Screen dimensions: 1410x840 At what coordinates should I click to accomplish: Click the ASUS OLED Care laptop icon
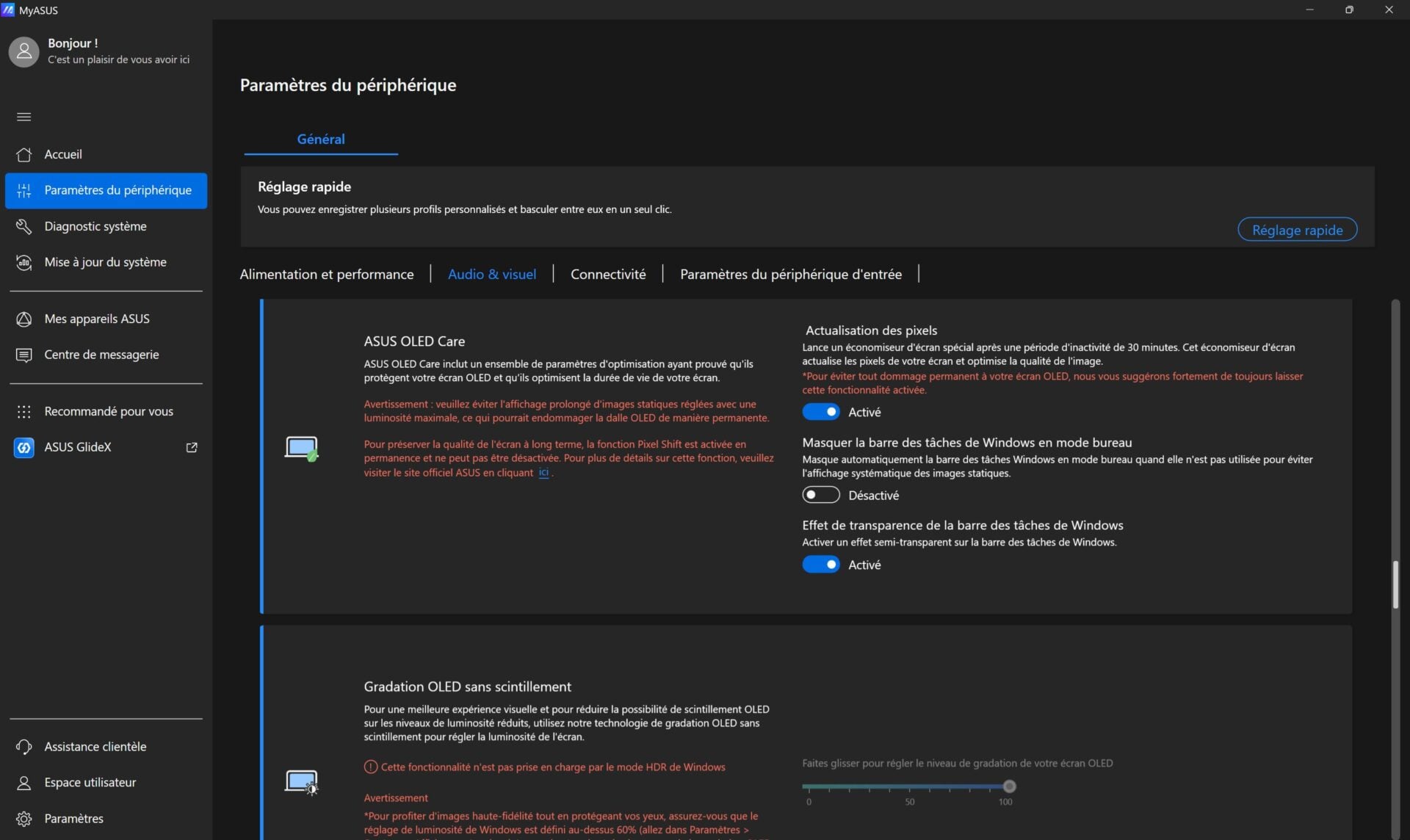pos(301,448)
